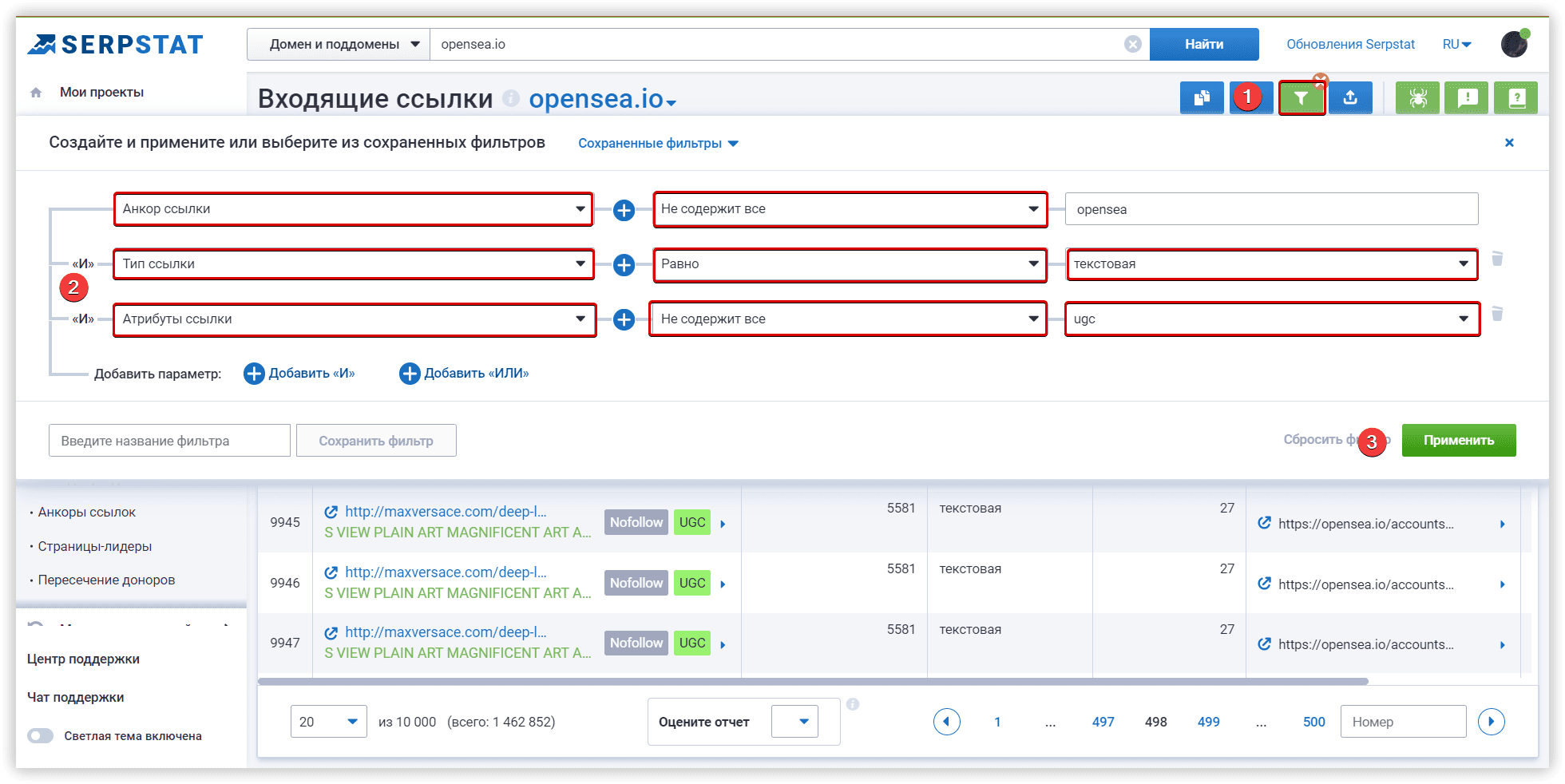Click the plus beside Атрибуты ссылки
Image resolution: width=1565 pixels, height=784 pixels.
click(x=624, y=320)
